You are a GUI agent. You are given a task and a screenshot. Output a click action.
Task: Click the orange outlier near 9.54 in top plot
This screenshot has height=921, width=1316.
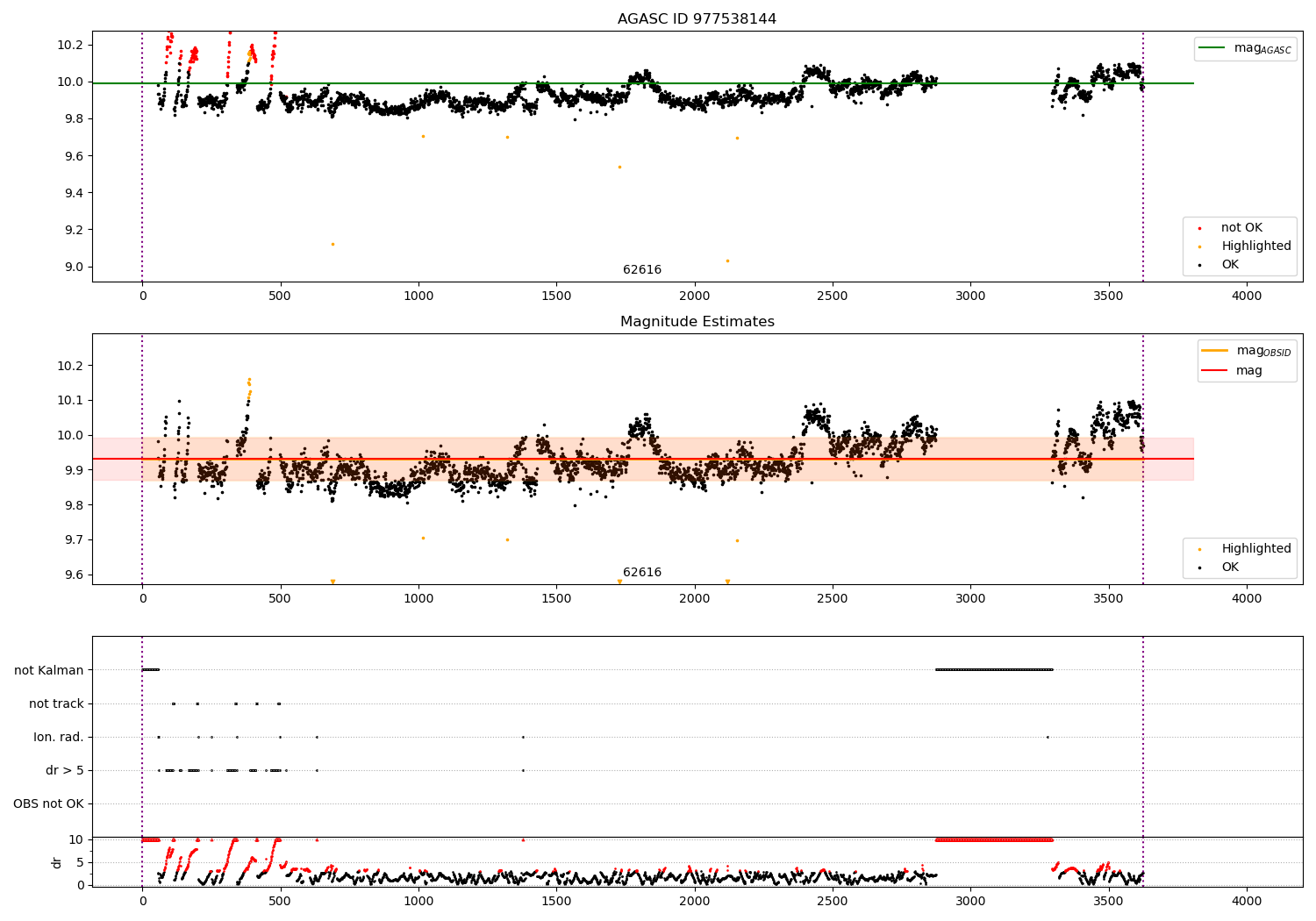click(x=619, y=167)
